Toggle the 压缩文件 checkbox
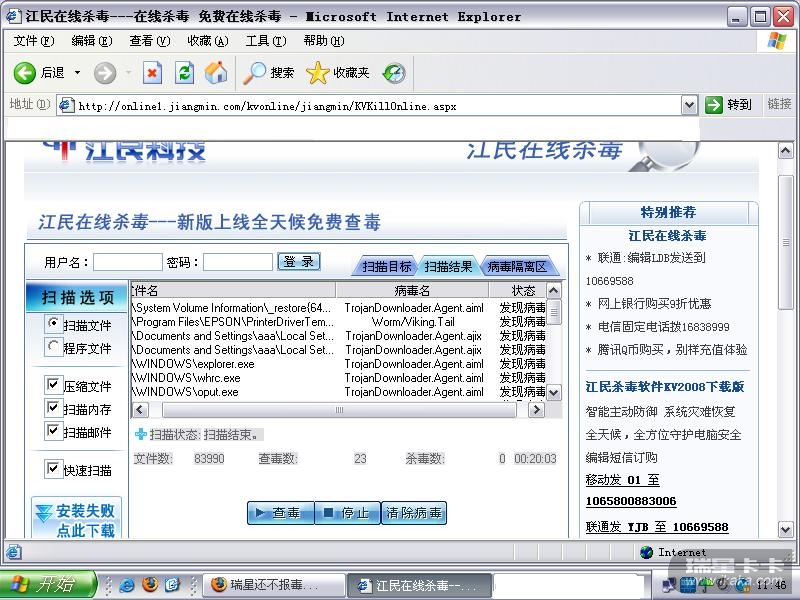 [x=53, y=384]
